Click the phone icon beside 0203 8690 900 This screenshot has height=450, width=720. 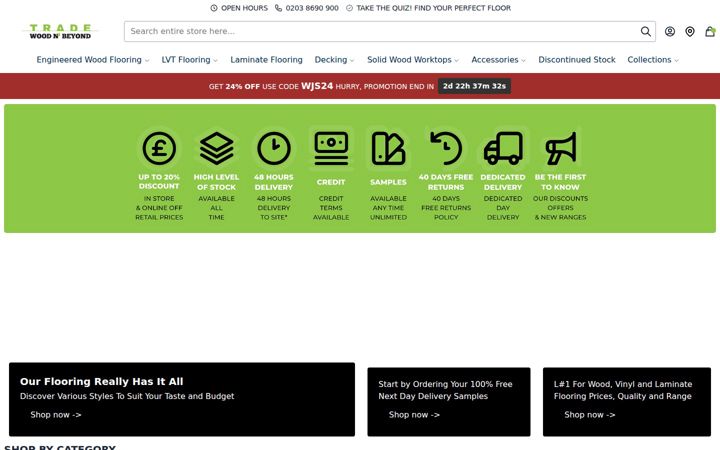[278, 8]
